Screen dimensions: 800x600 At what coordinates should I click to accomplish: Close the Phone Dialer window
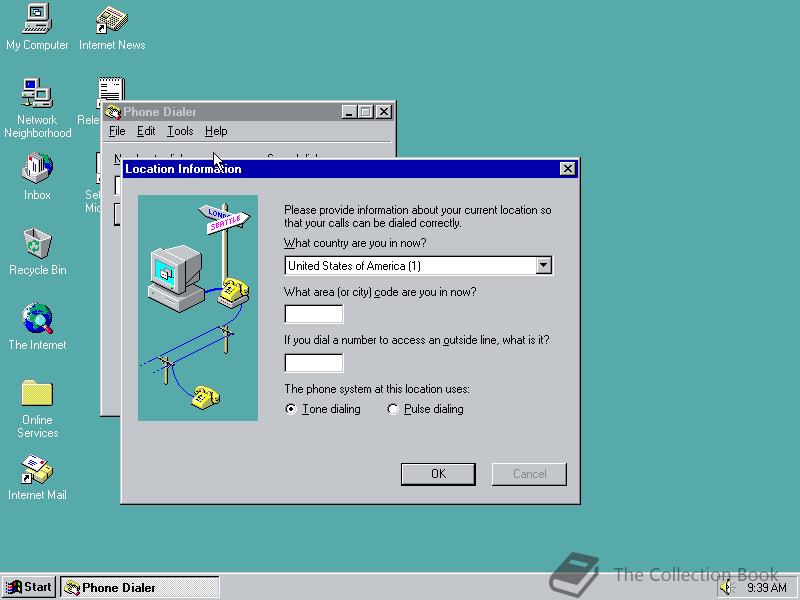click(x=384, y=112)
